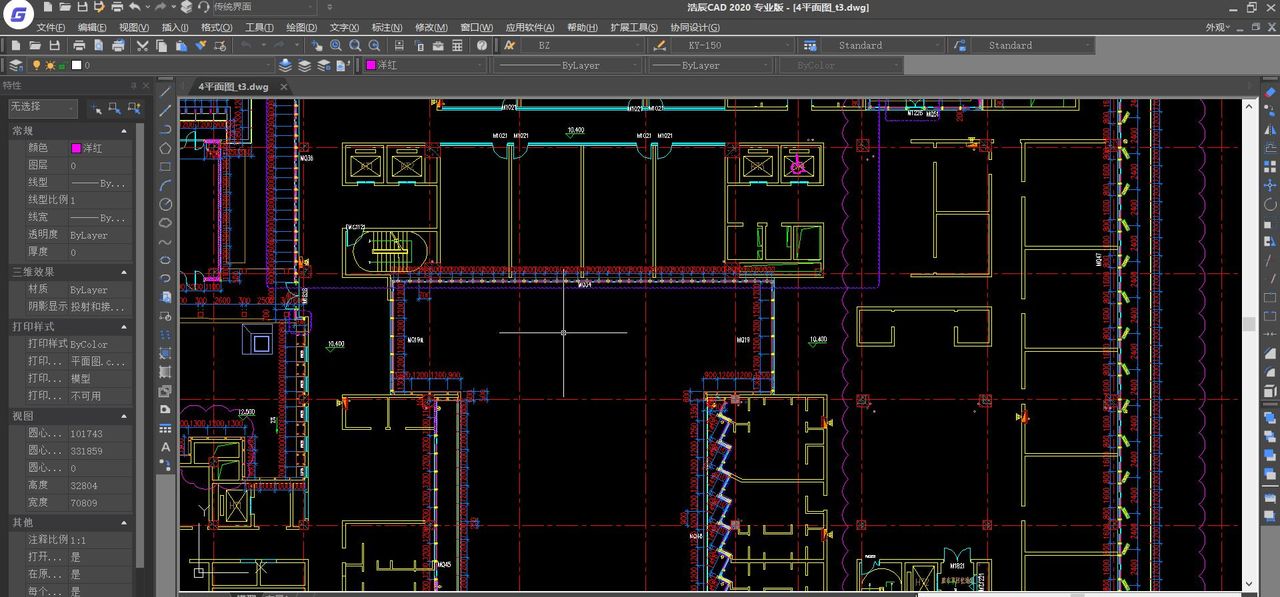This screenshot has height=597, width=1280.
Task: Click the multiline Text tool icon
Action: point(166,446)
